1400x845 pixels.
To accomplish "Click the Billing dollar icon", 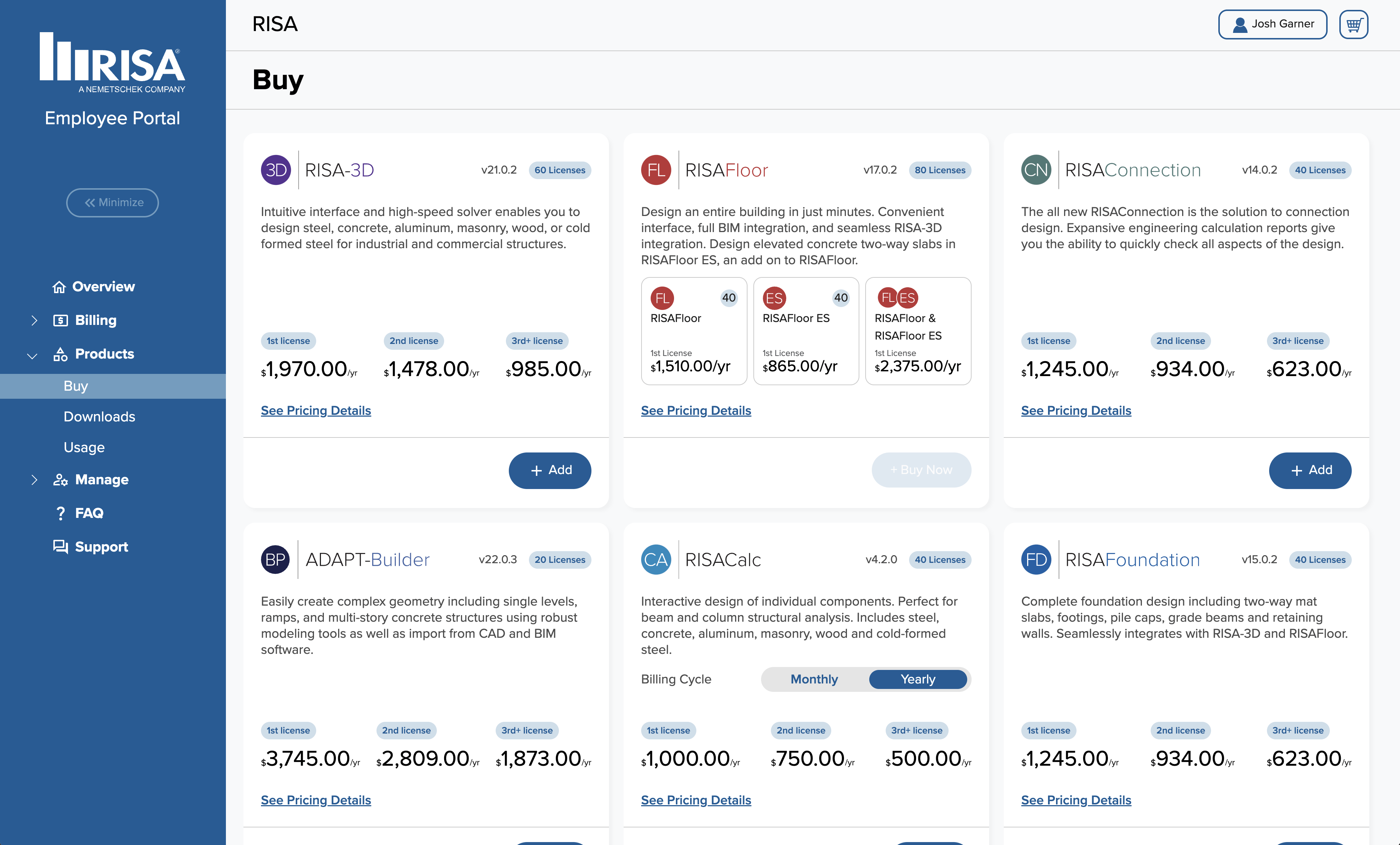I will coord(60,321).
